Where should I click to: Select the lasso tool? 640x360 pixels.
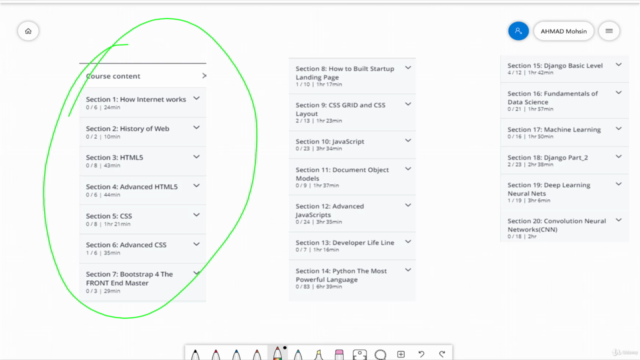[x=380, y=354]
